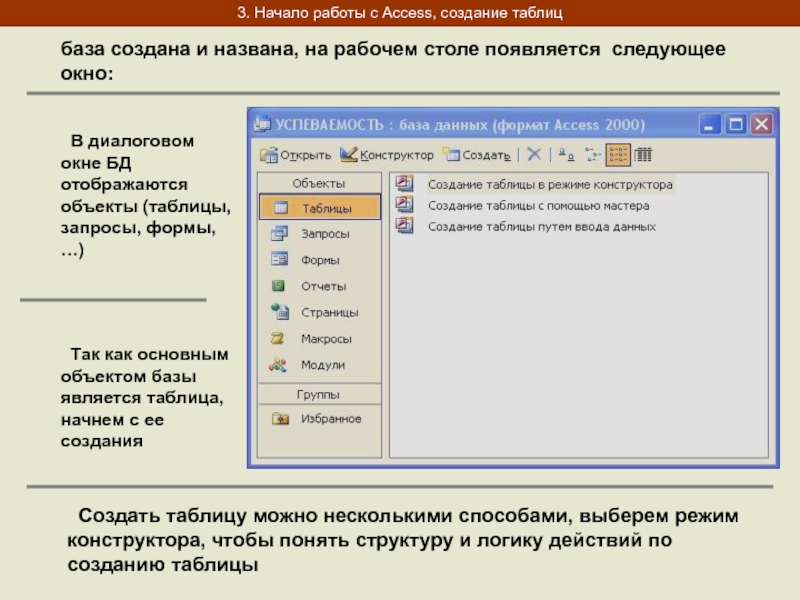Click the Макросы (Macros) icon
Image resolution: width=800 pixels, height=600 pixels.
pos(280,339)
